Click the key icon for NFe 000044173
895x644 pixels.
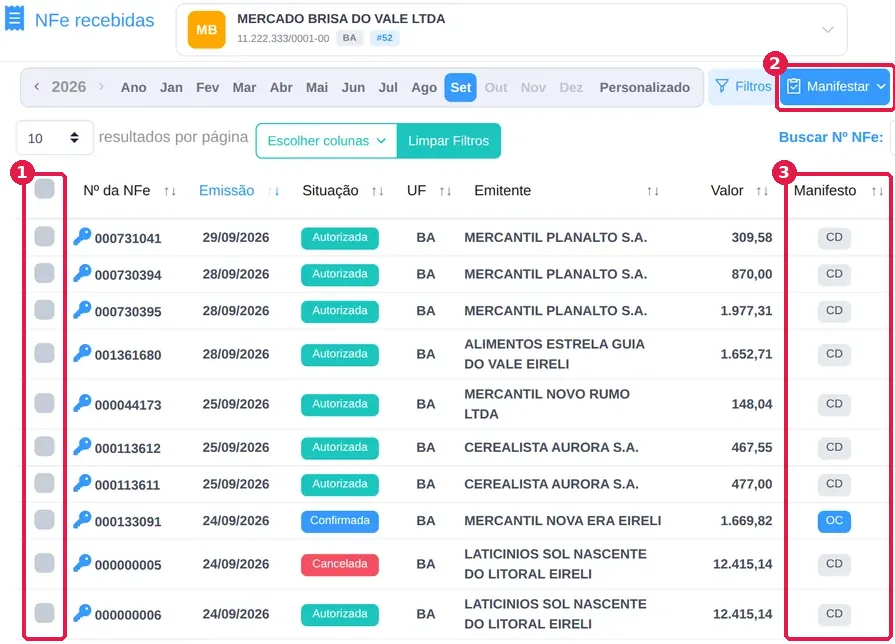pos(82,403)
